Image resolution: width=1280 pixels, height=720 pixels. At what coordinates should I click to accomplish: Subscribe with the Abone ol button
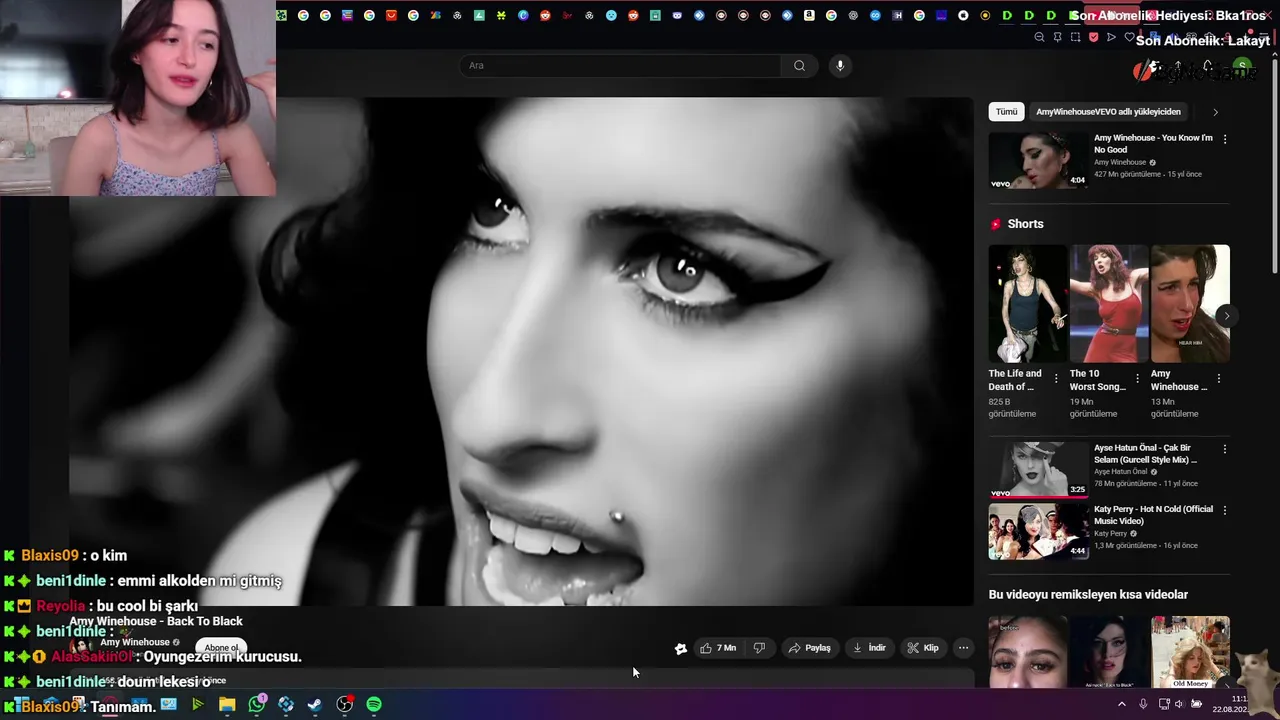pos(221,648)
